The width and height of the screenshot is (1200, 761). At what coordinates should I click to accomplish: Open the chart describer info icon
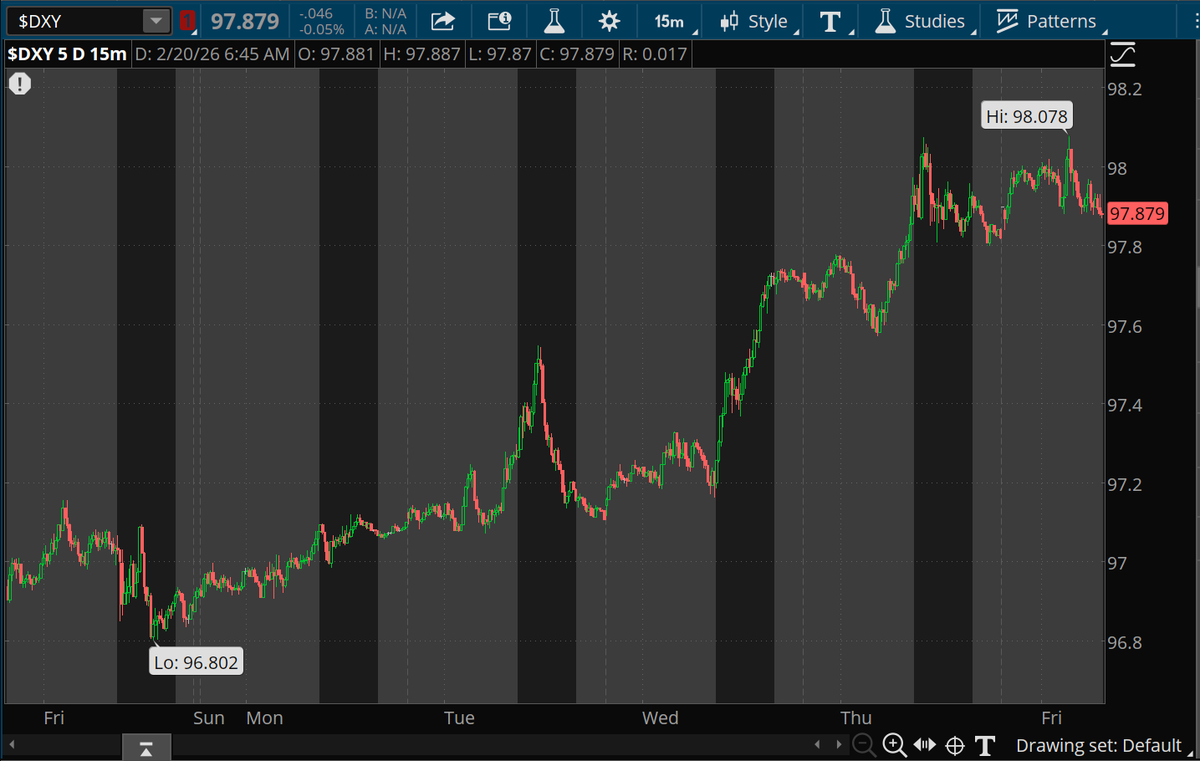click(499, 20)
